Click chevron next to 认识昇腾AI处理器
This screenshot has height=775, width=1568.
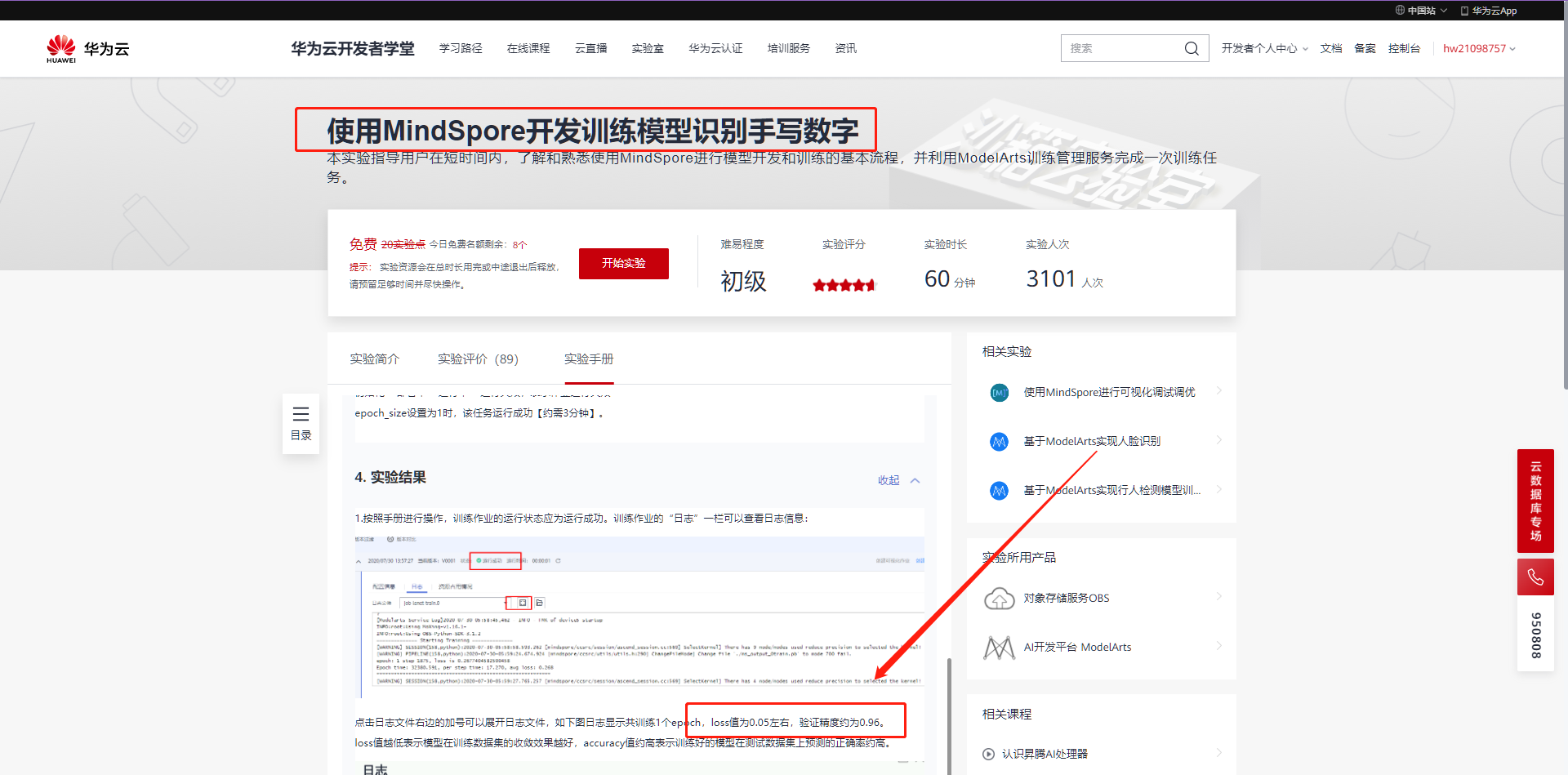pos(1218,753)
